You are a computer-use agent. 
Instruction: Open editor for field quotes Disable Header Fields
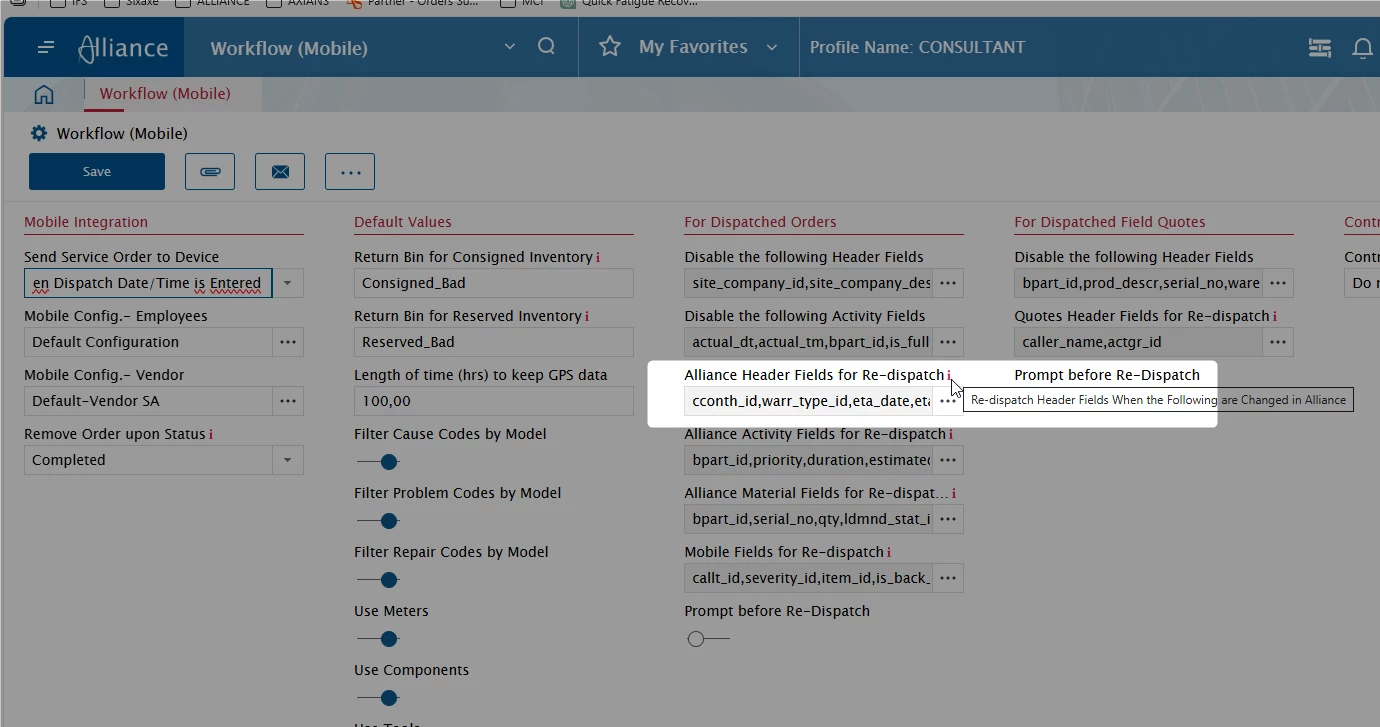click(1278, 283)
